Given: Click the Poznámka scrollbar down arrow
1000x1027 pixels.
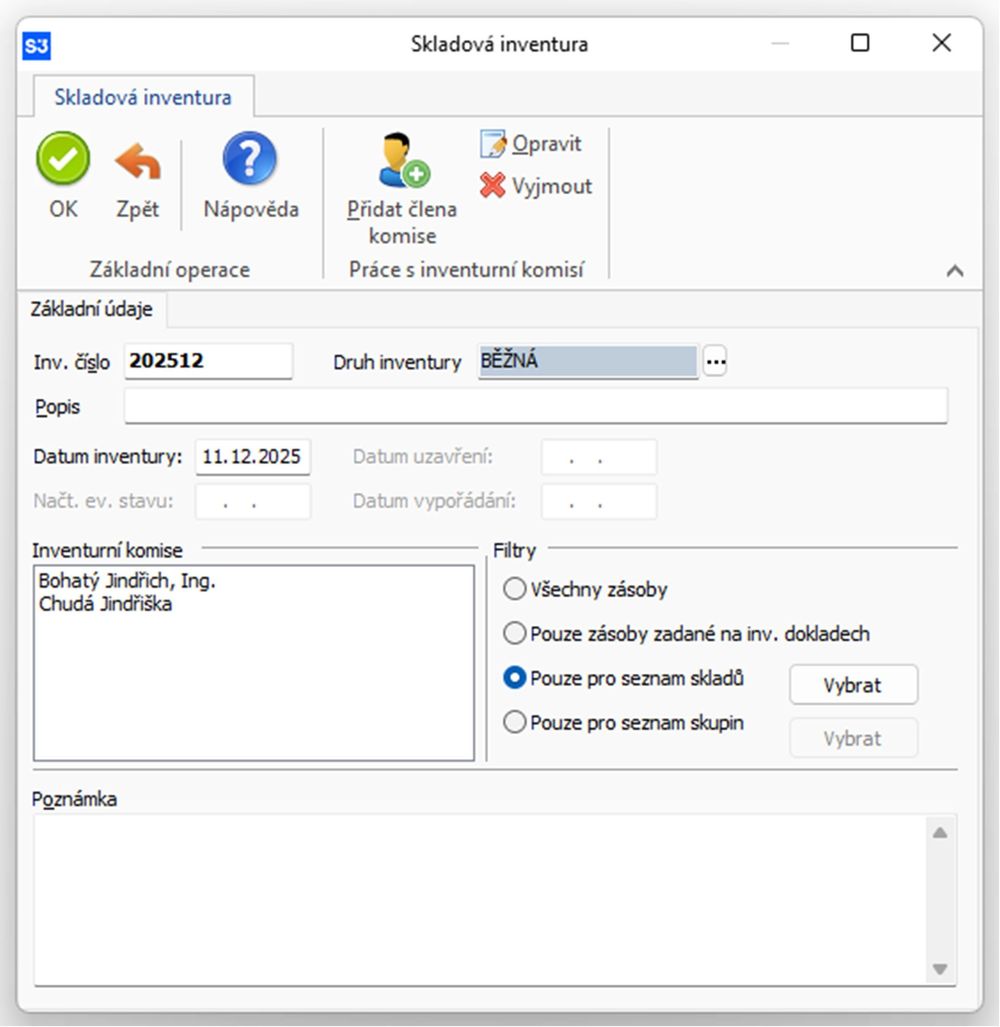Looking at the screenshot, I should point(939,968).
